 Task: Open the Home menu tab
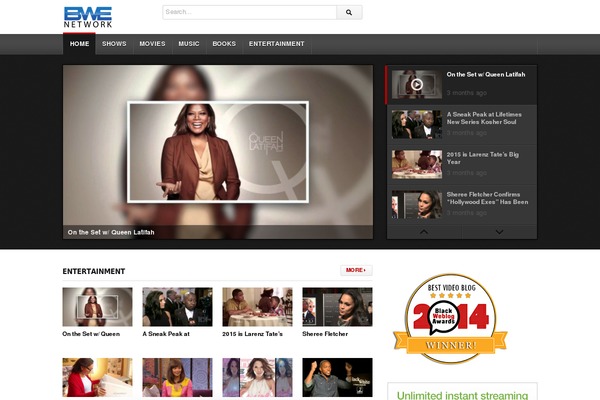click(x=79, y=44)
